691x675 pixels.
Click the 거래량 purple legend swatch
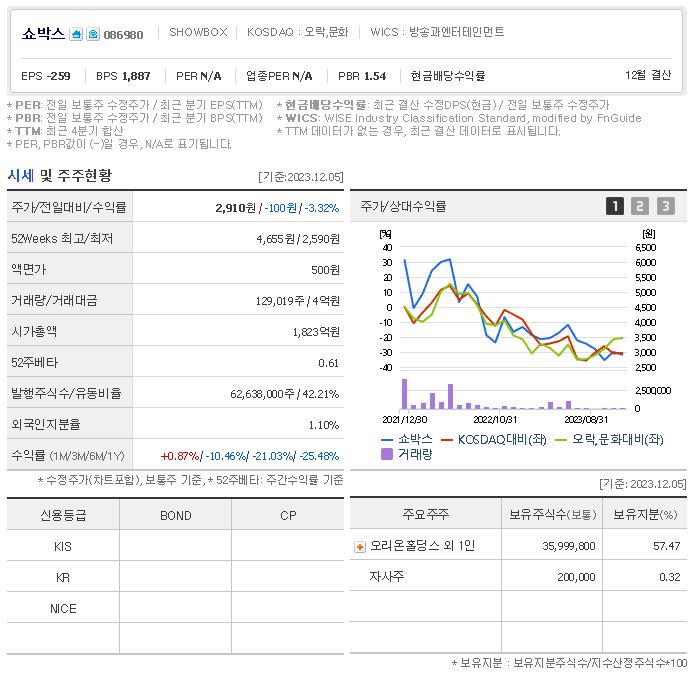coord(386,454)
